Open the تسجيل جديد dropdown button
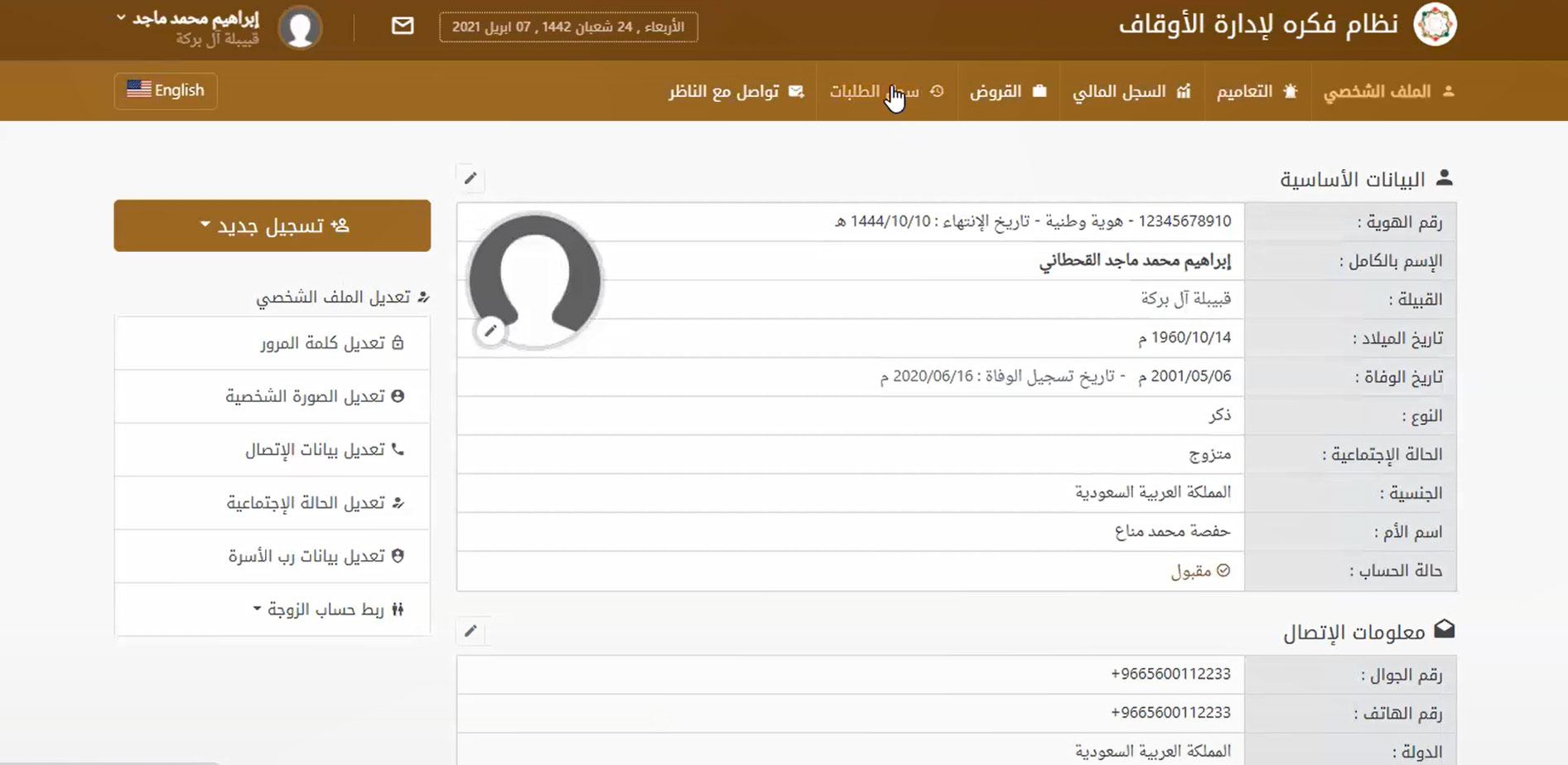This screenshot has width=1568, height=765. coord(273,225)
